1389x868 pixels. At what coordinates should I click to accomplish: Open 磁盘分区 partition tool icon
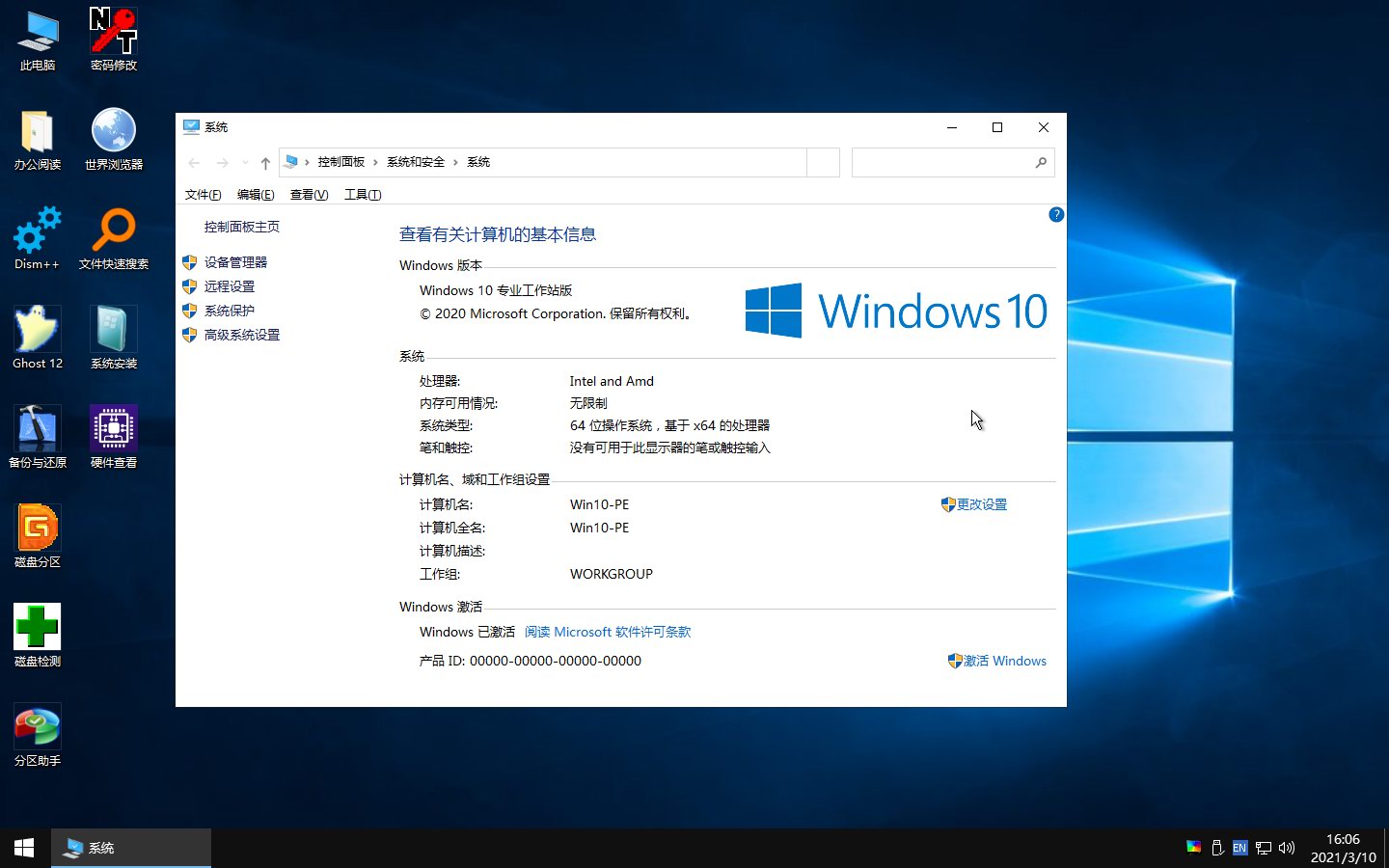tap(38, 537)
